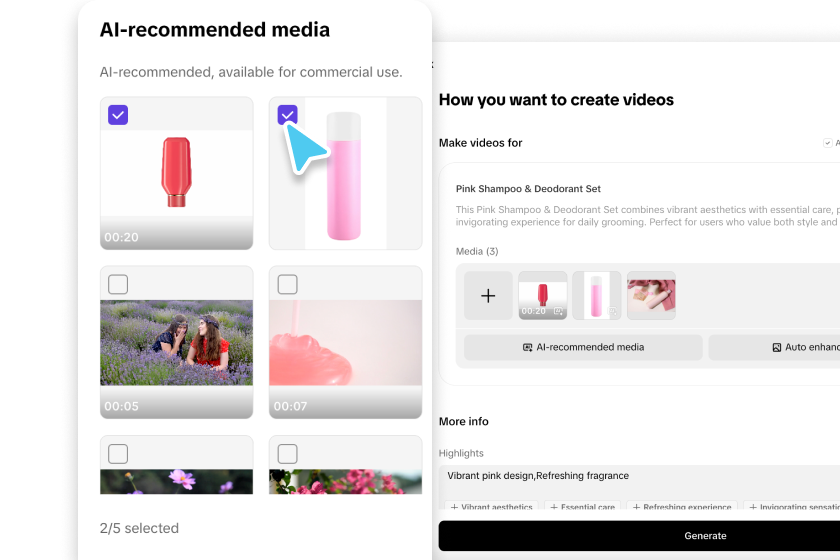Click the Auto enhance button
Viewport: 840px width, 560px height.
coord(774,347)
